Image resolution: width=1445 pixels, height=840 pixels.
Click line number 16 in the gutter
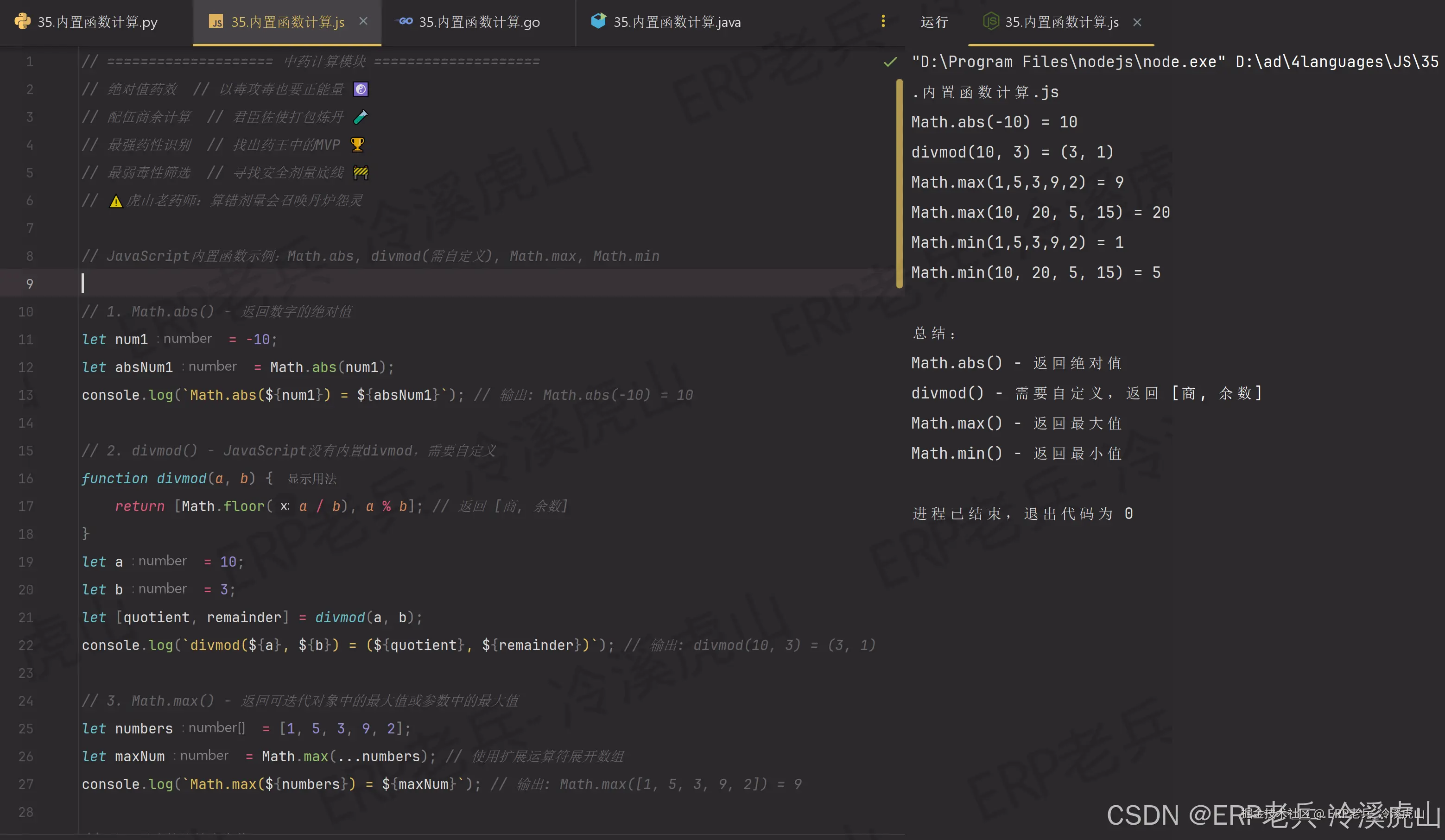click(x=26, y=478)
